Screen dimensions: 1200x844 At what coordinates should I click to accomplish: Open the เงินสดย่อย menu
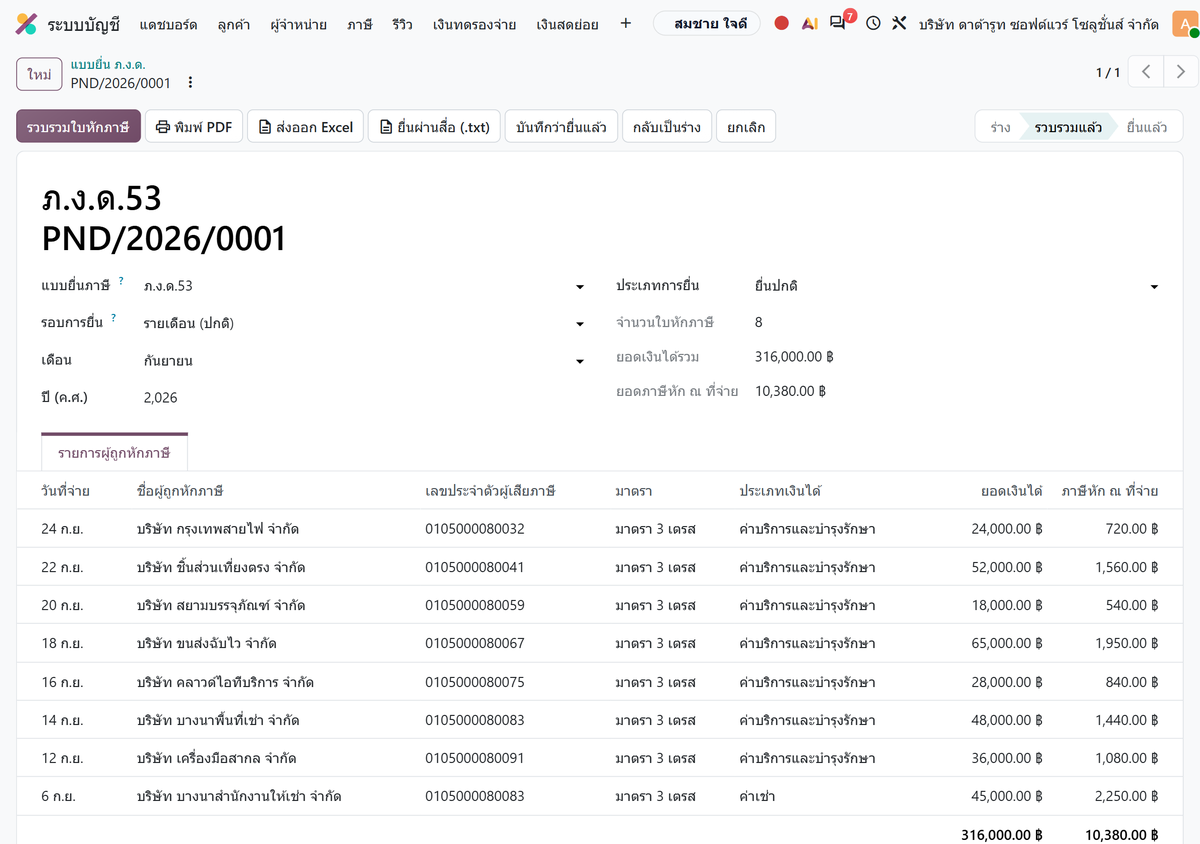click(567, 23)
